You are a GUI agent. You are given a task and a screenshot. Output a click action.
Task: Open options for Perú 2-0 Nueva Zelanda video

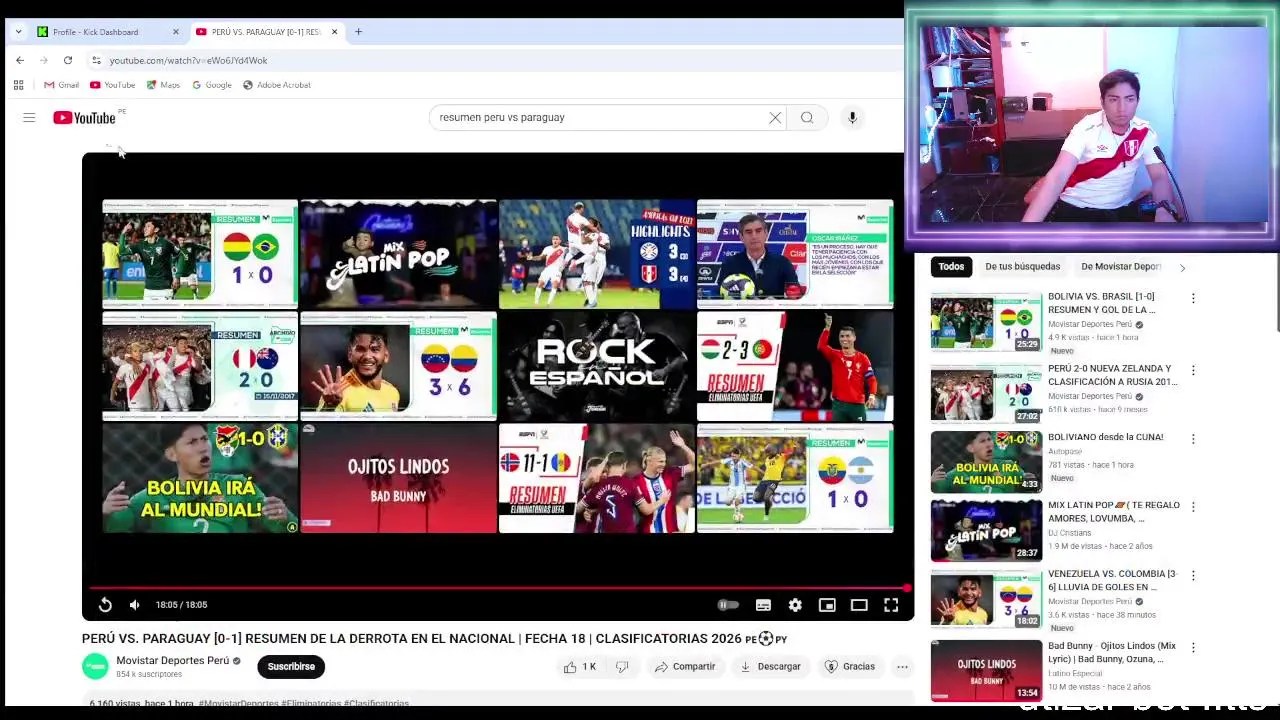[1193, 370]
